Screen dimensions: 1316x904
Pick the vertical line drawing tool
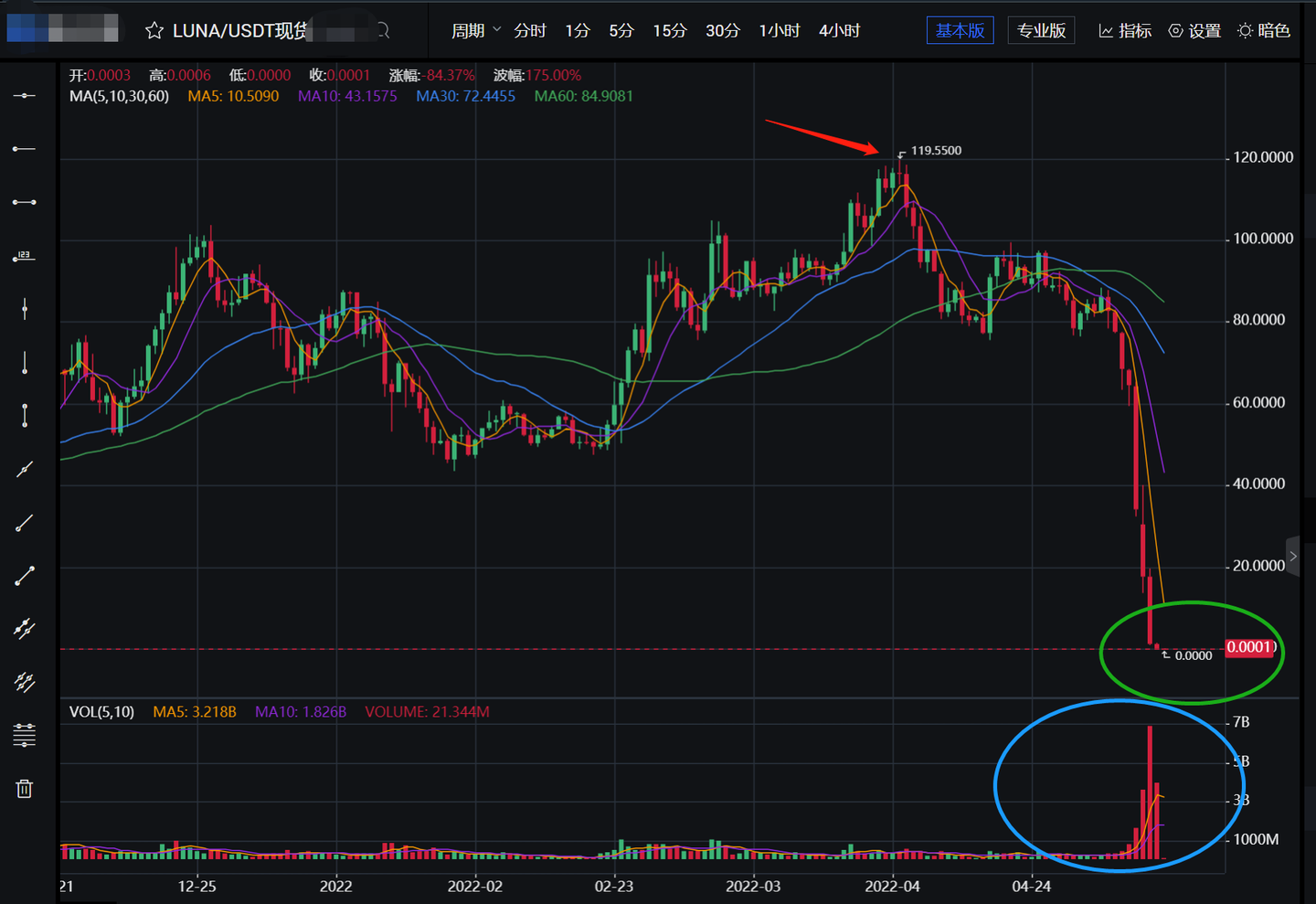[25, 309]
